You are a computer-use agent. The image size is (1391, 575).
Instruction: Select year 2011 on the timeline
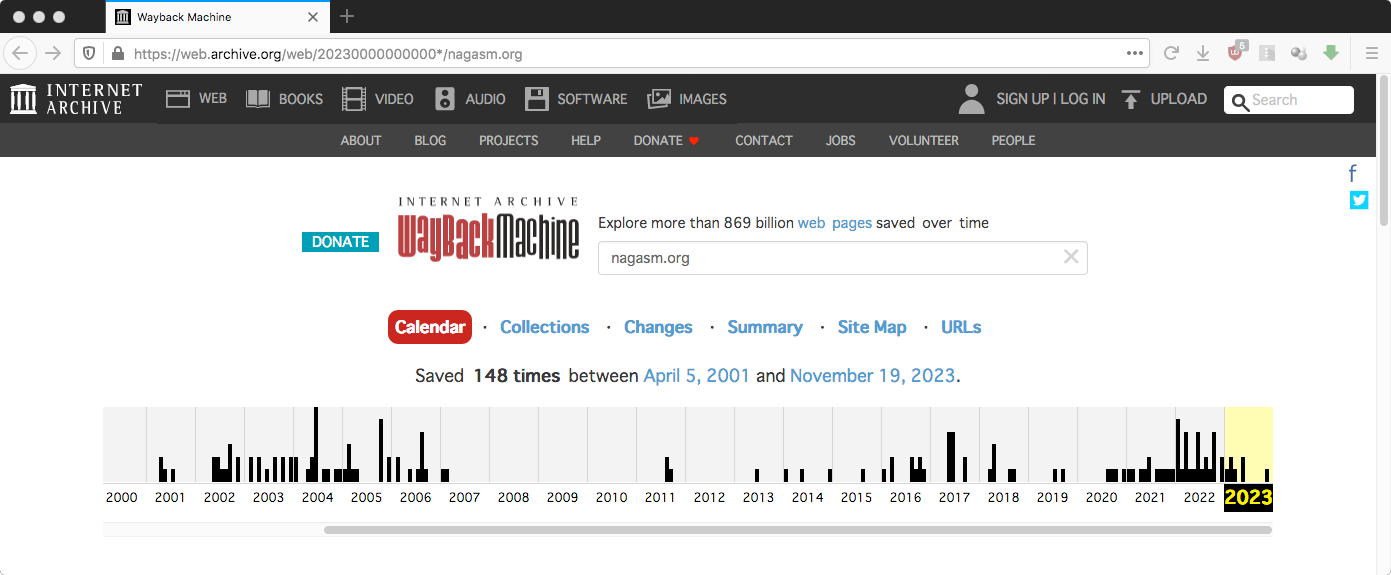660,497
